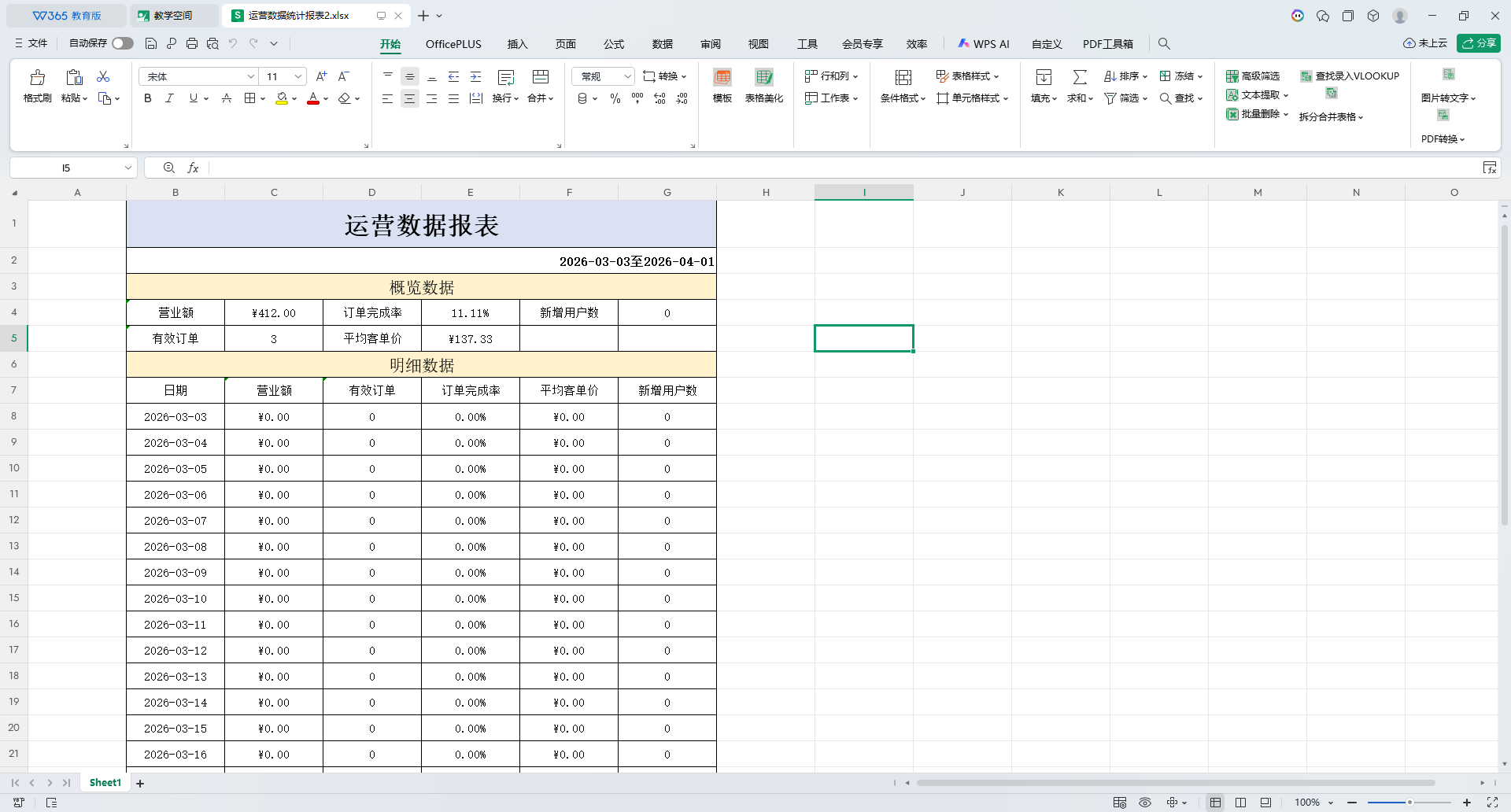
Task: Open the 公式 (Formulas) ribbon tab
Action: click(614, 44)
